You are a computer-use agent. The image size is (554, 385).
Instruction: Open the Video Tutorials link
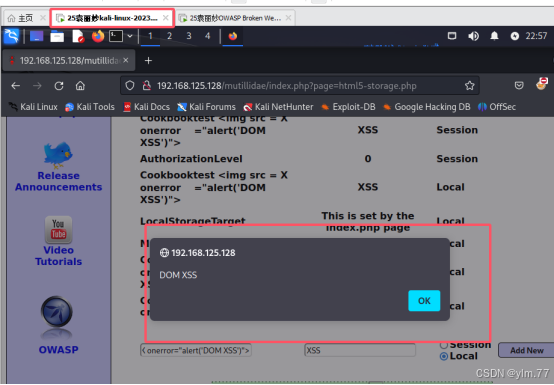click(58, 256)
